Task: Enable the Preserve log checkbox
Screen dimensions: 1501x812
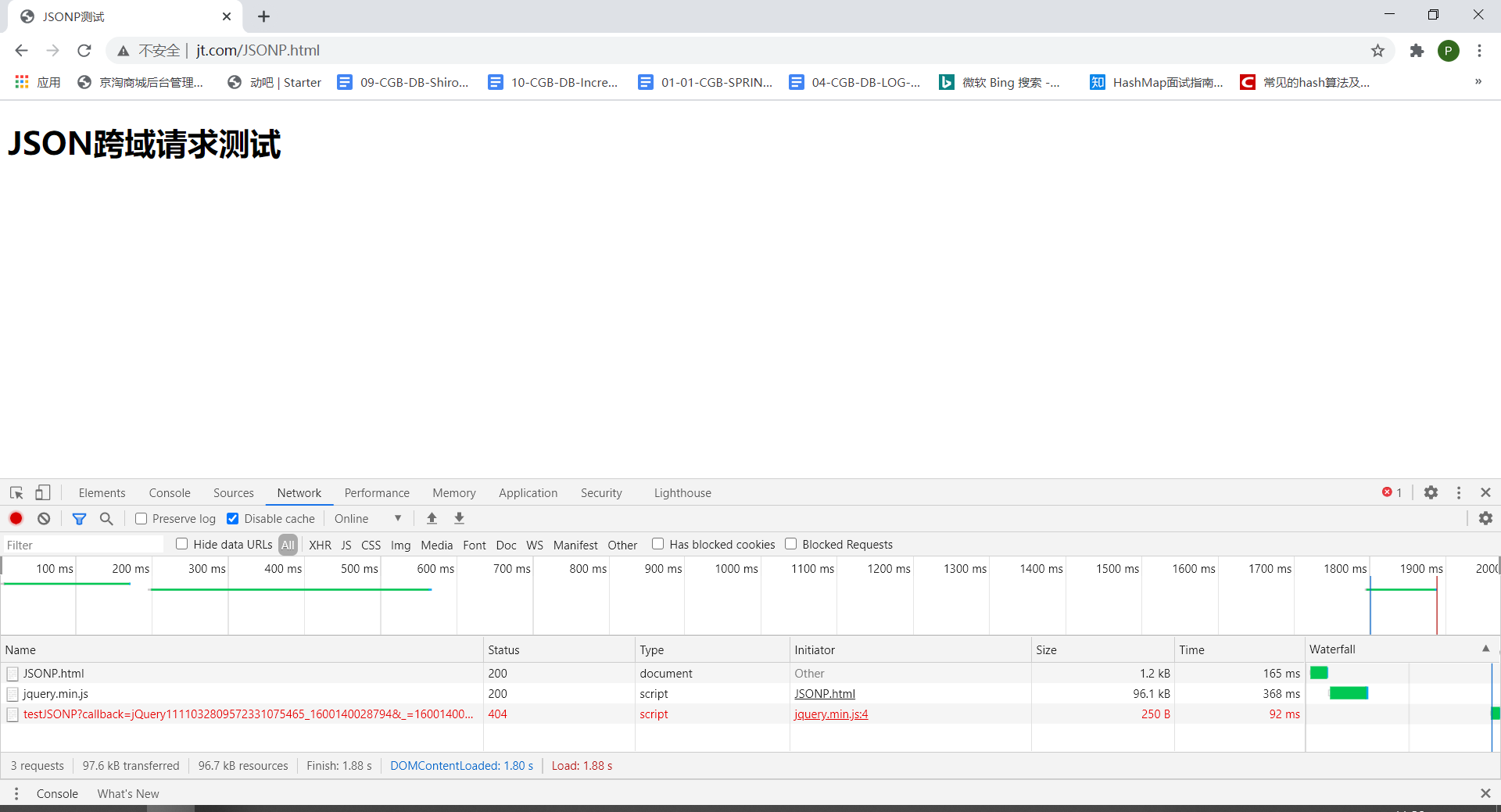Action: 142,518
